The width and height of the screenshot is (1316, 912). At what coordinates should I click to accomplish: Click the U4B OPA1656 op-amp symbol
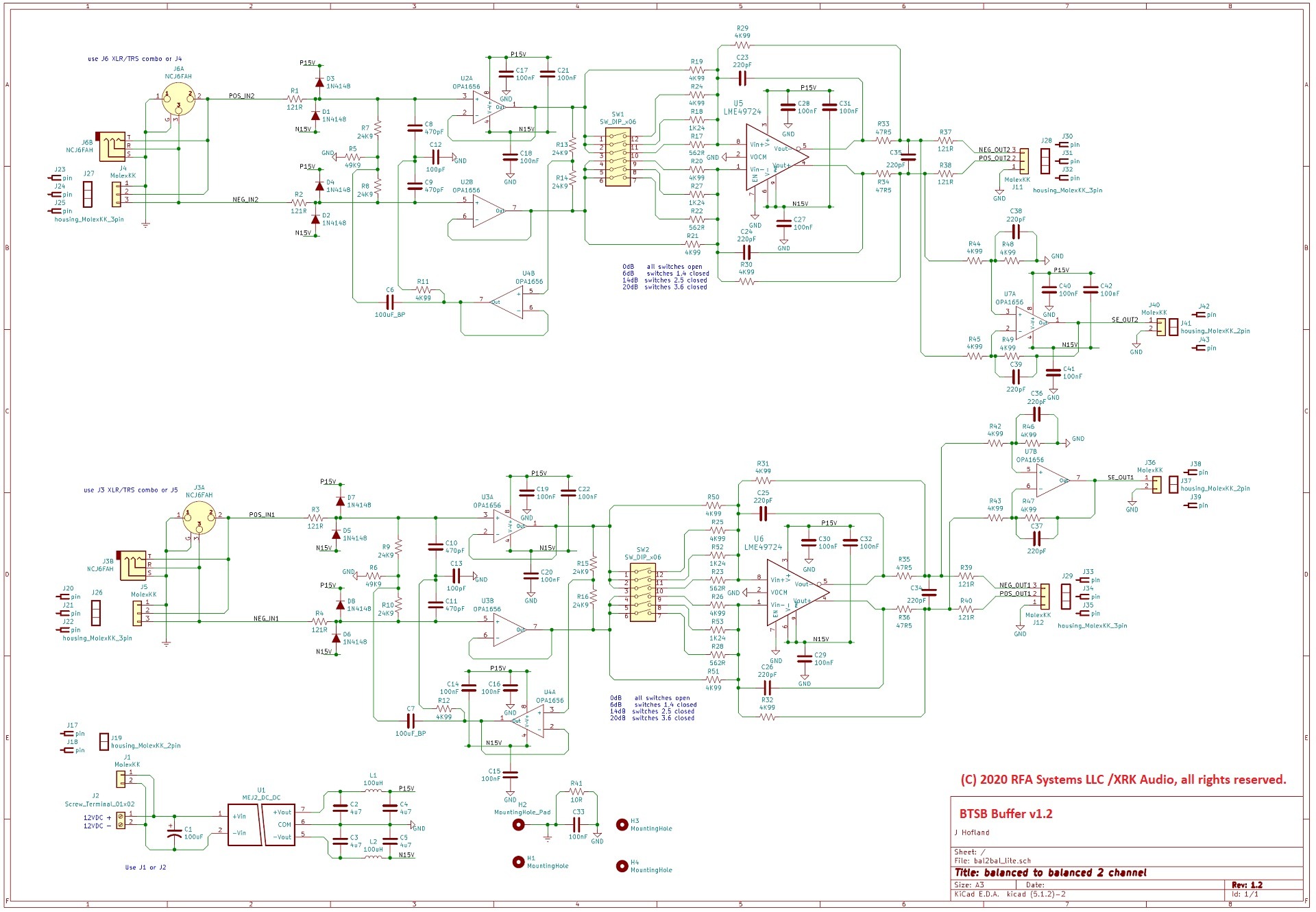tap(508, 302)
